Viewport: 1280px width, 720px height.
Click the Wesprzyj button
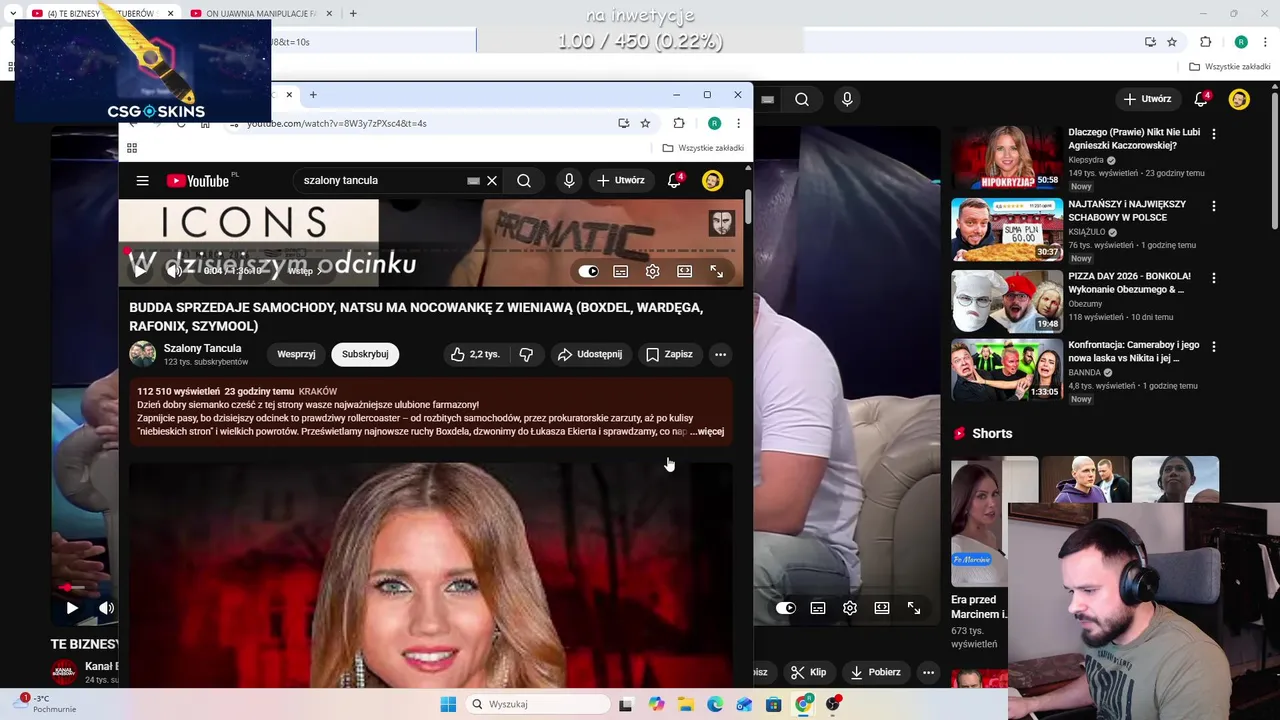[x=296, y=354]
